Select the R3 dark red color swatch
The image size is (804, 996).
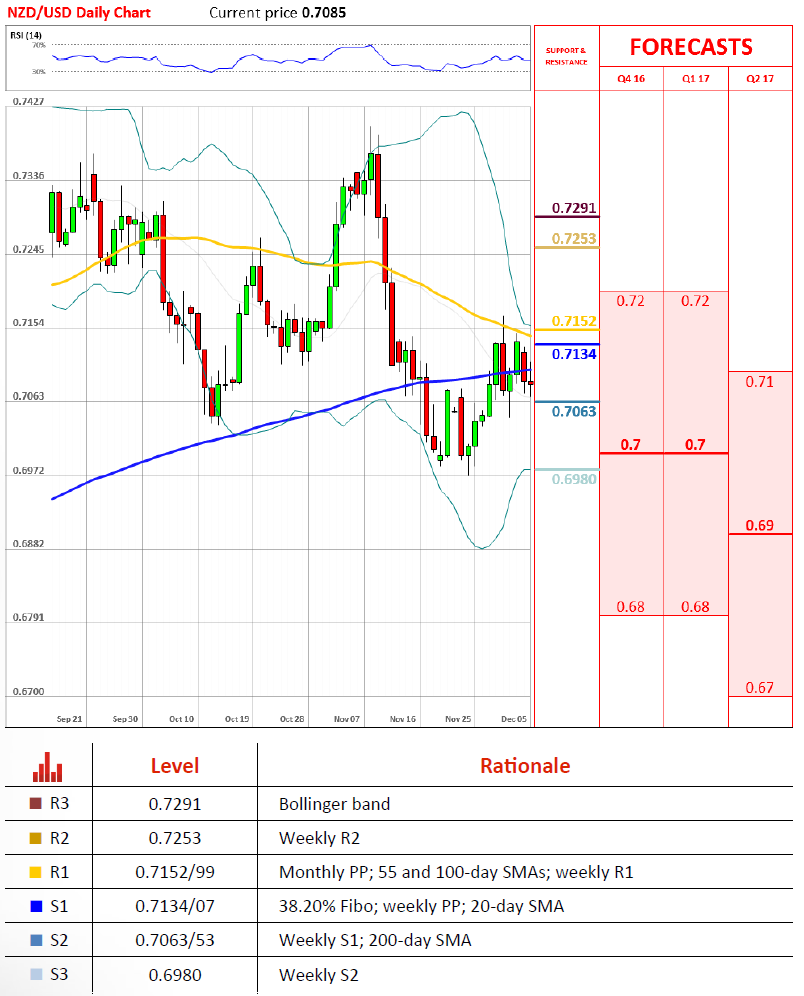click(x=36, y=804)
